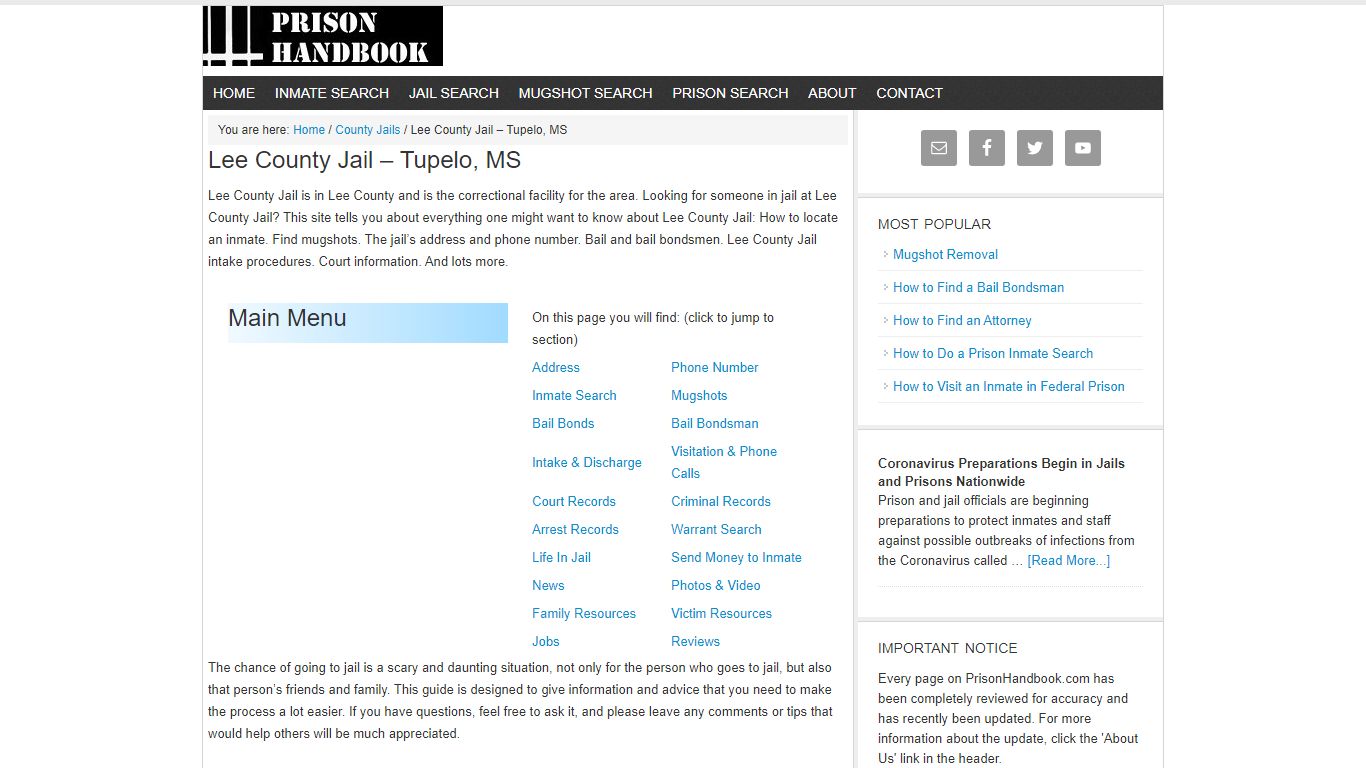Jump to the News section
The width and height of the screenshot is (1366, 768).
point(548,585)
